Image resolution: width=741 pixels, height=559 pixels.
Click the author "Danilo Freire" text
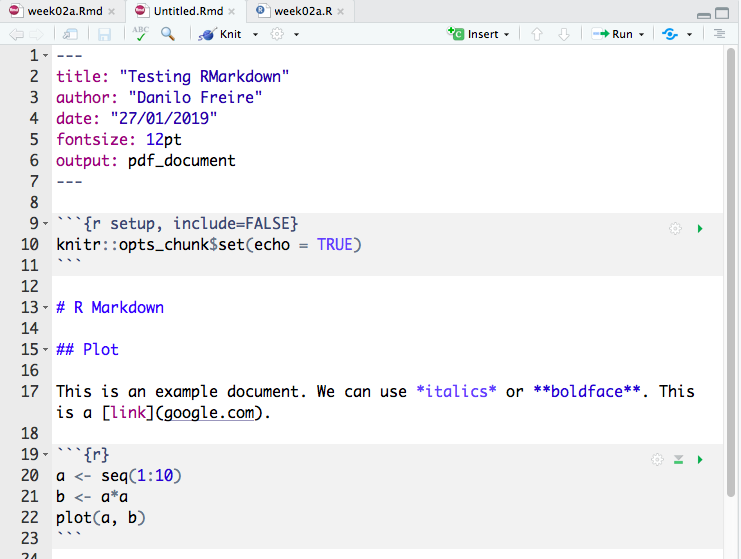tap(195, 97)
